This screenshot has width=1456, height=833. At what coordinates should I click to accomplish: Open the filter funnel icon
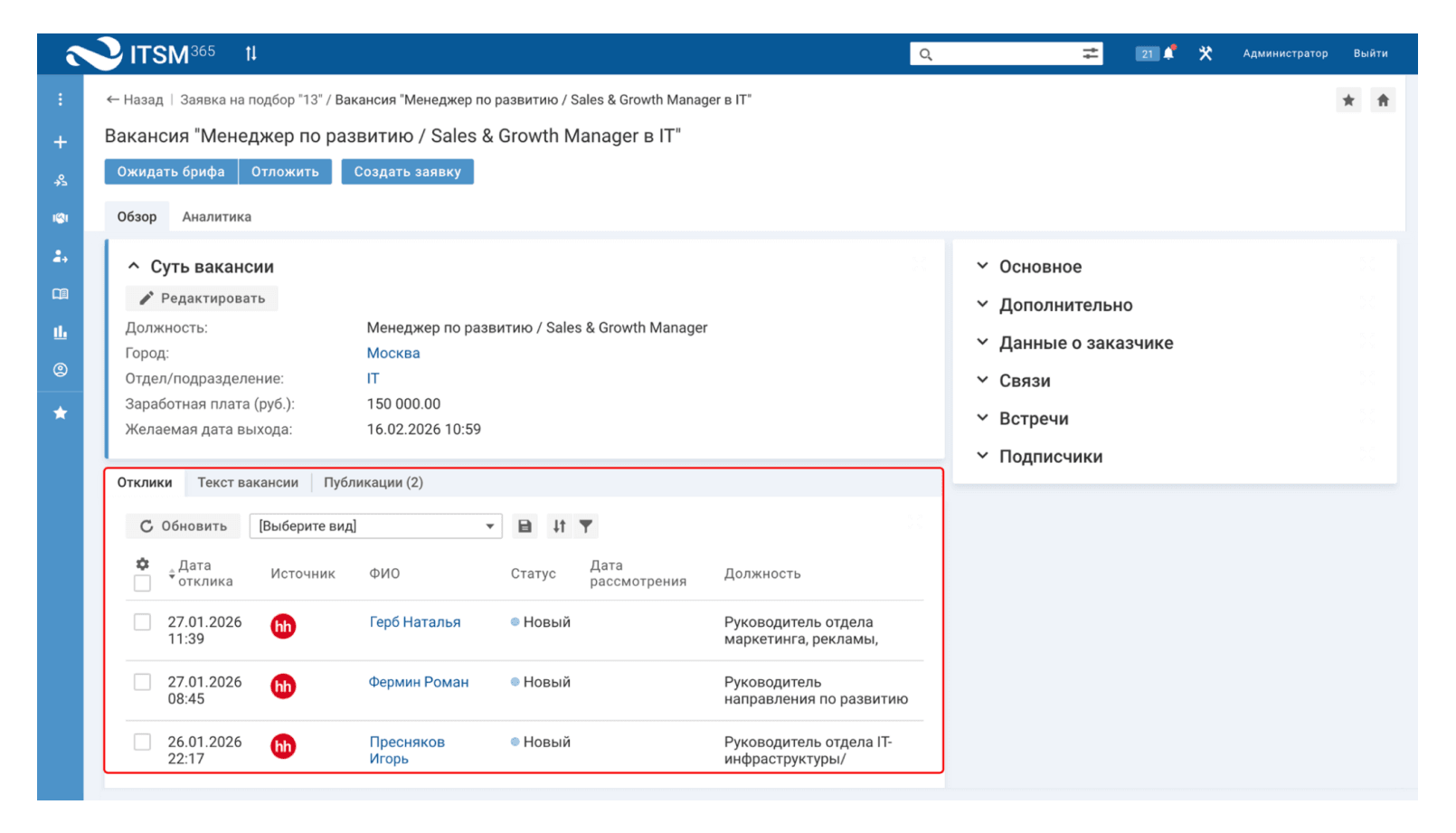coord(586,526)
